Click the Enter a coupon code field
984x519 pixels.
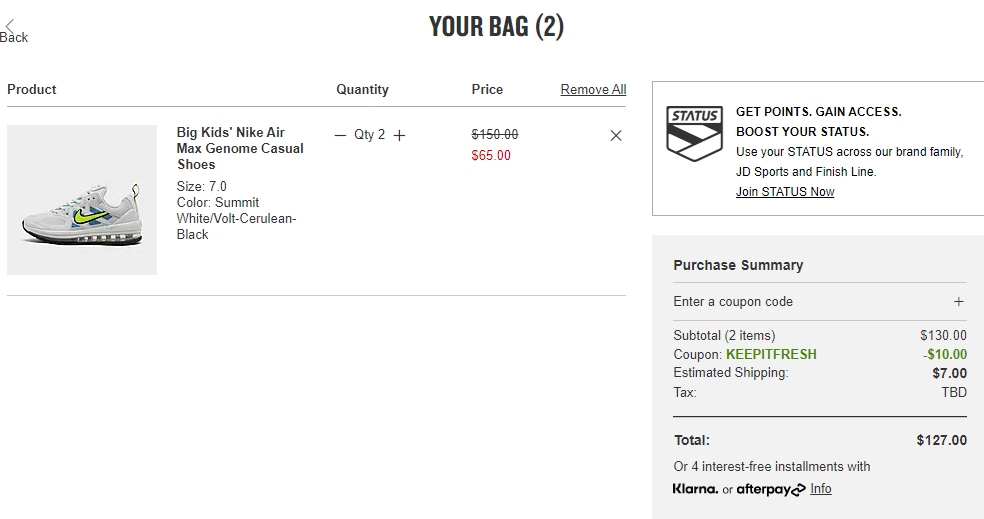(x=820, y=302)
